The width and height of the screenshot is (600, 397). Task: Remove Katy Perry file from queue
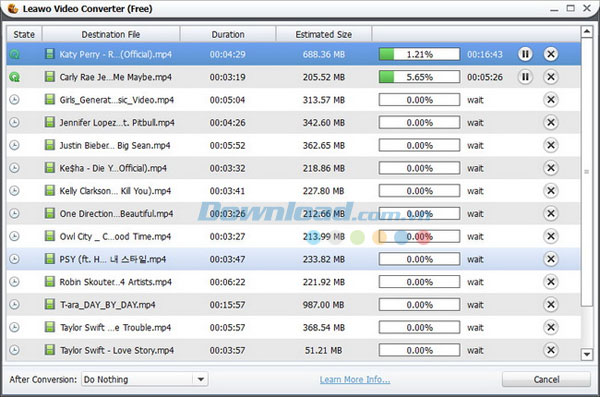coord(551,54)
